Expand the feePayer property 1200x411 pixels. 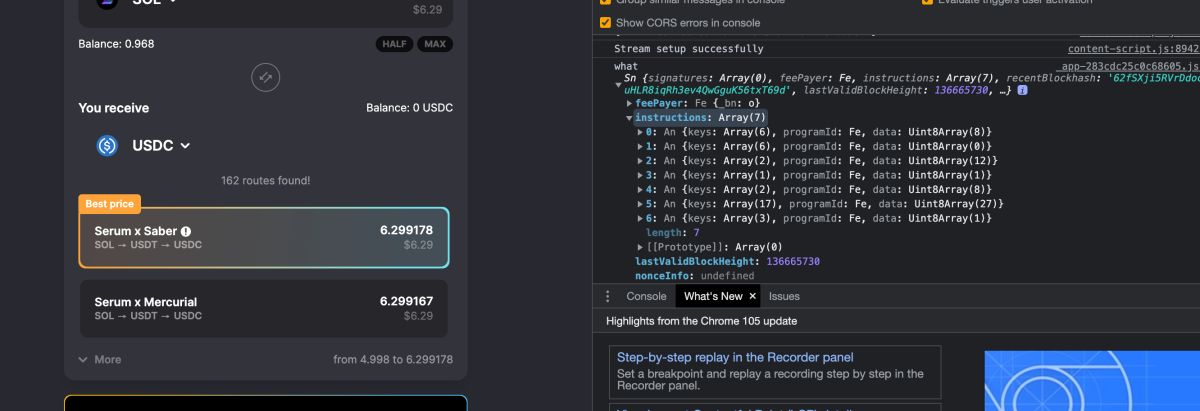[629, 104]
